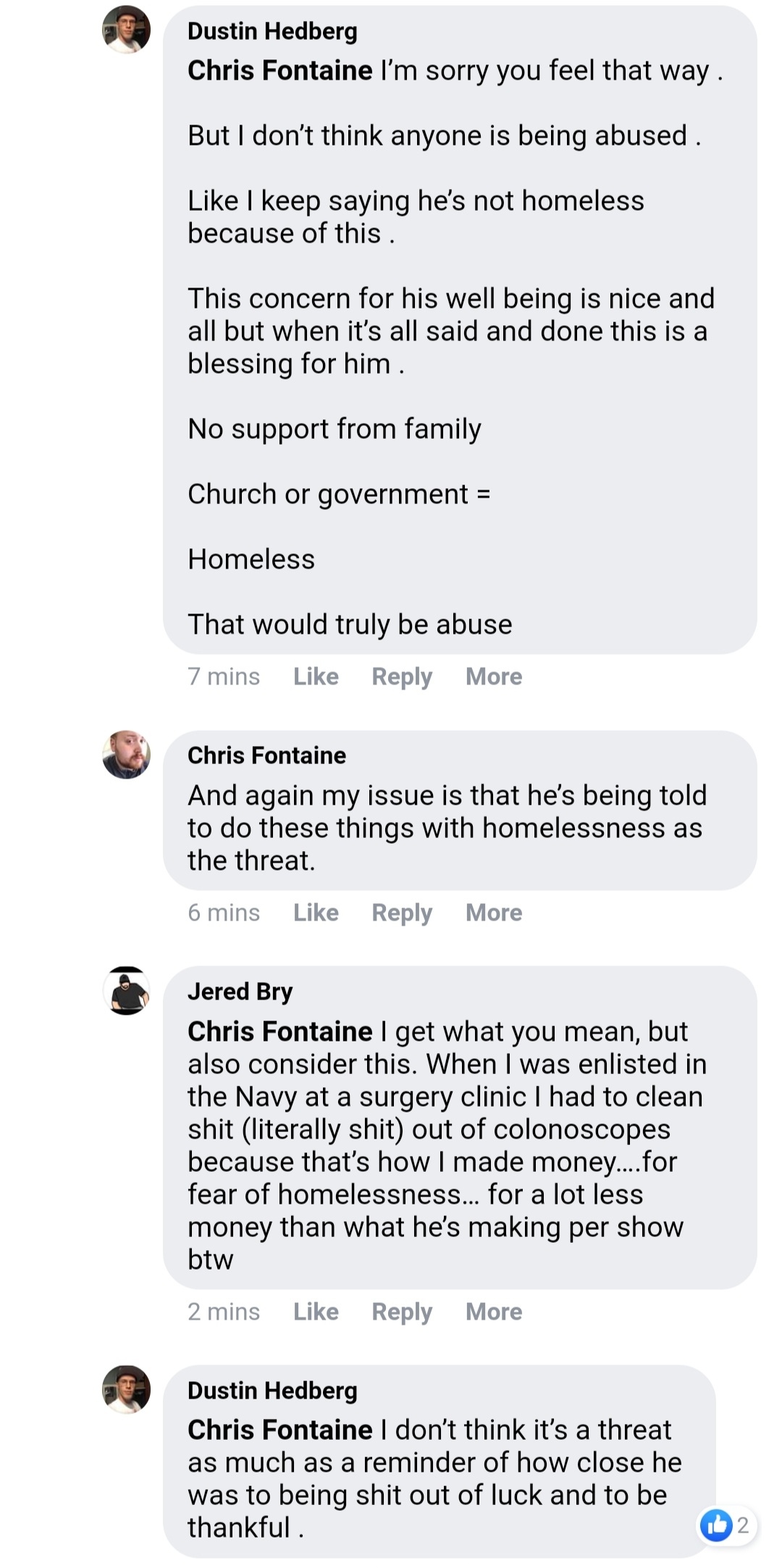Tap Dustin Hedberg's avatar on last comment

pyautogui.click(x=126, y=1390)
